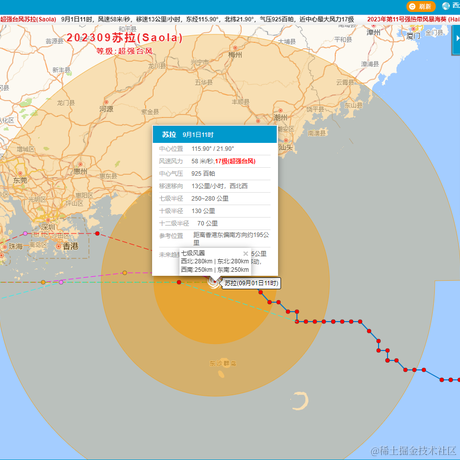Click the red forecast point west of the typhoon icon
The image size is (460, 460).
click(x=179, y=282)
